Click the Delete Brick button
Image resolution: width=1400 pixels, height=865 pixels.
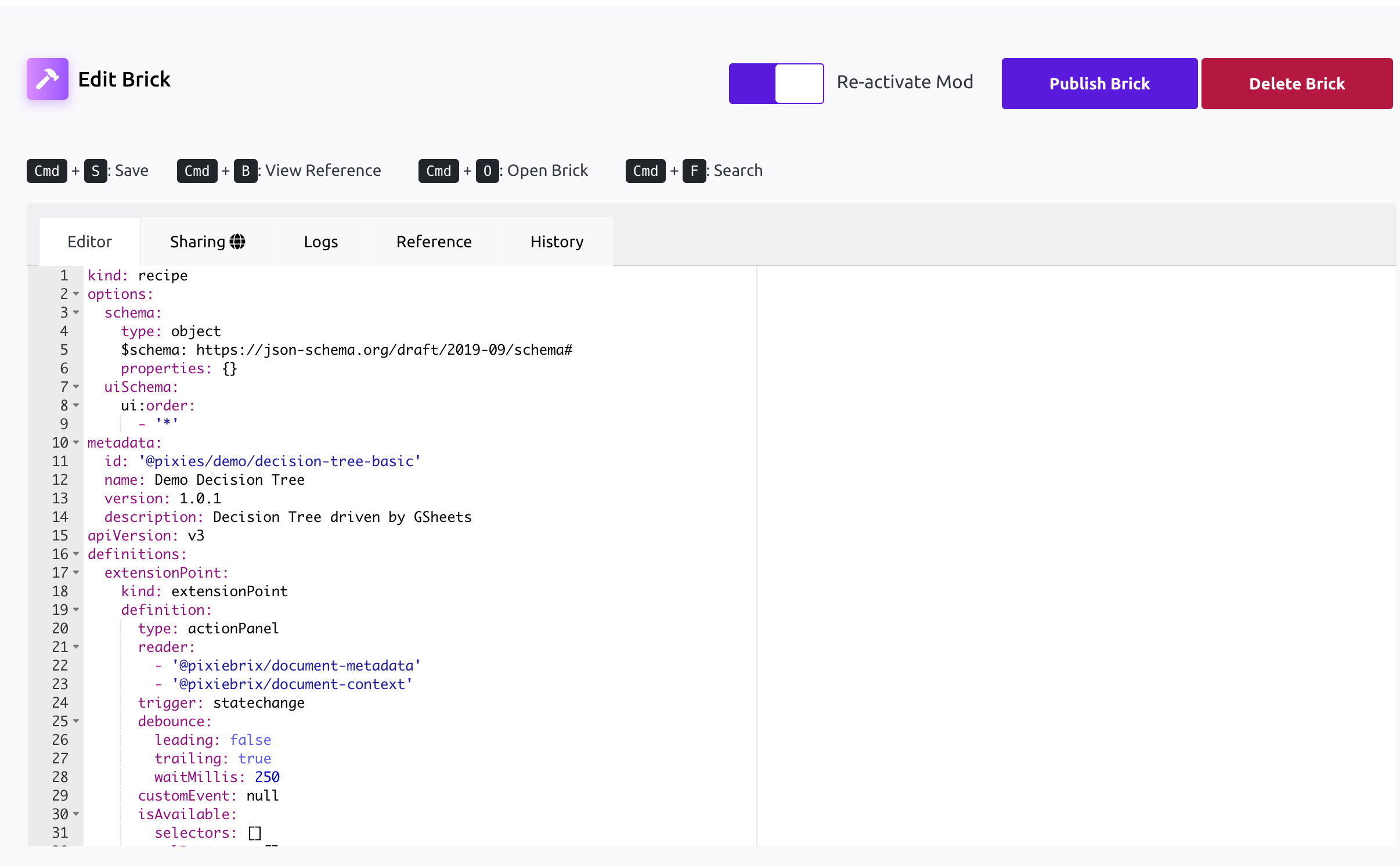coord(1296,84)
